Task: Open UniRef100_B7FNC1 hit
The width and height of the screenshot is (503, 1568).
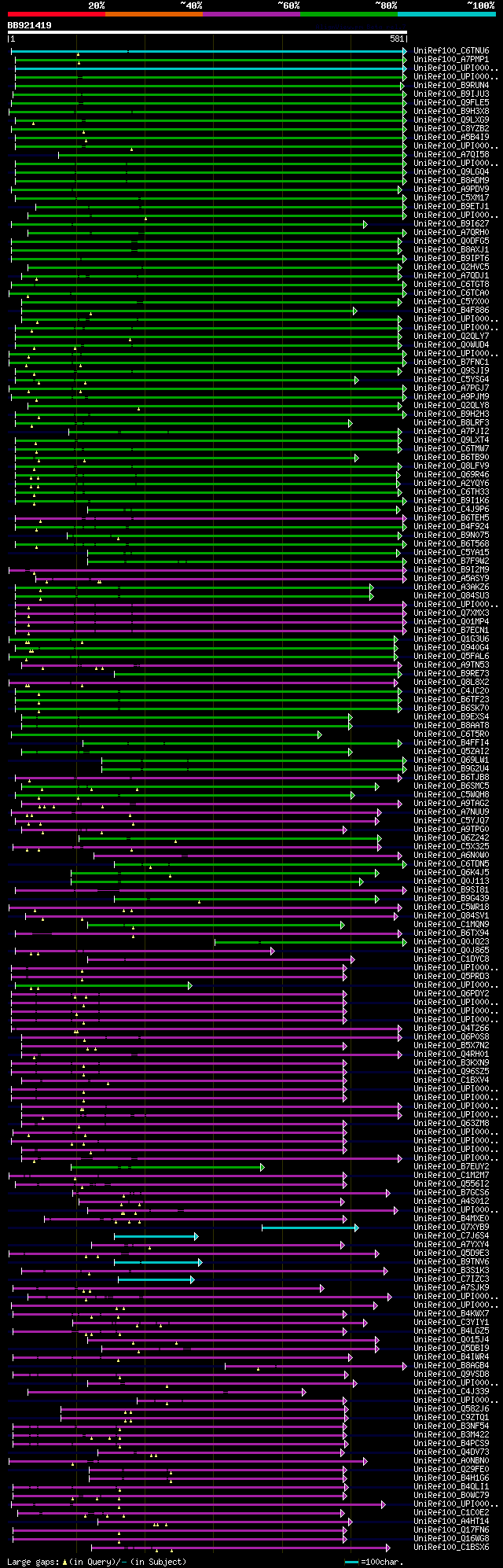Action: (451, 363)
